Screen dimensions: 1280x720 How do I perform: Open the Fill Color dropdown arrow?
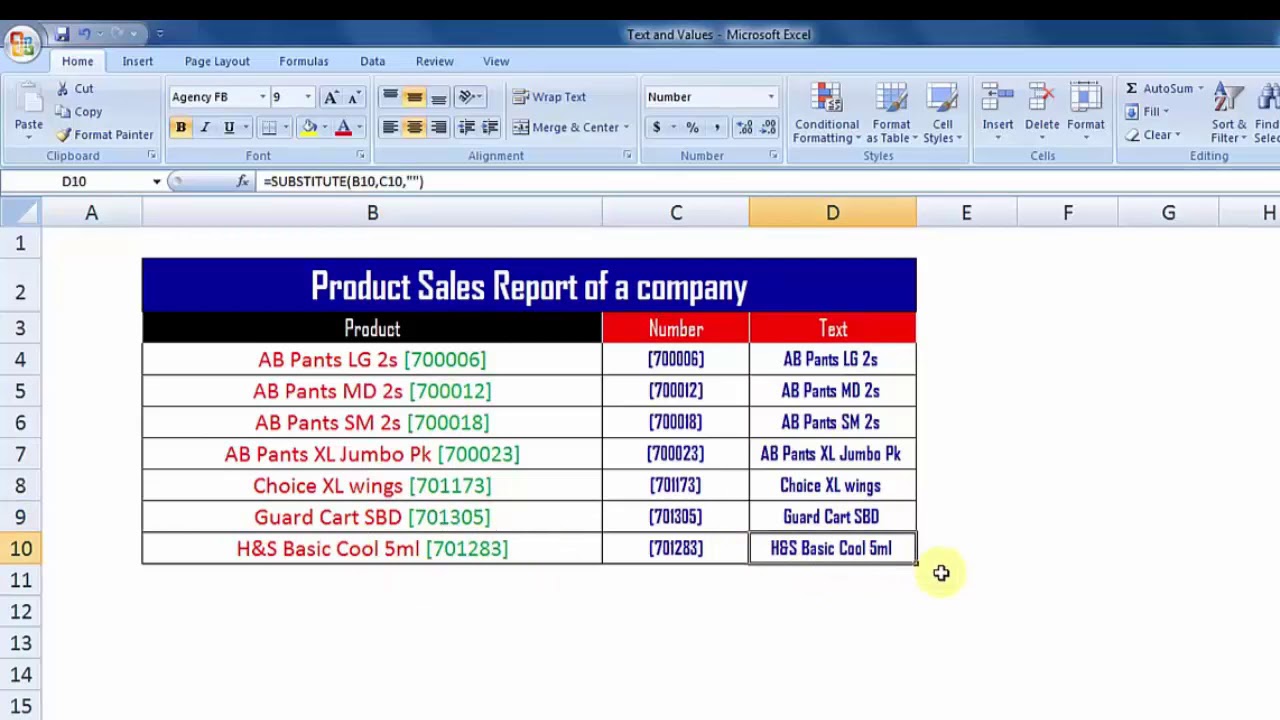(324, 127)
